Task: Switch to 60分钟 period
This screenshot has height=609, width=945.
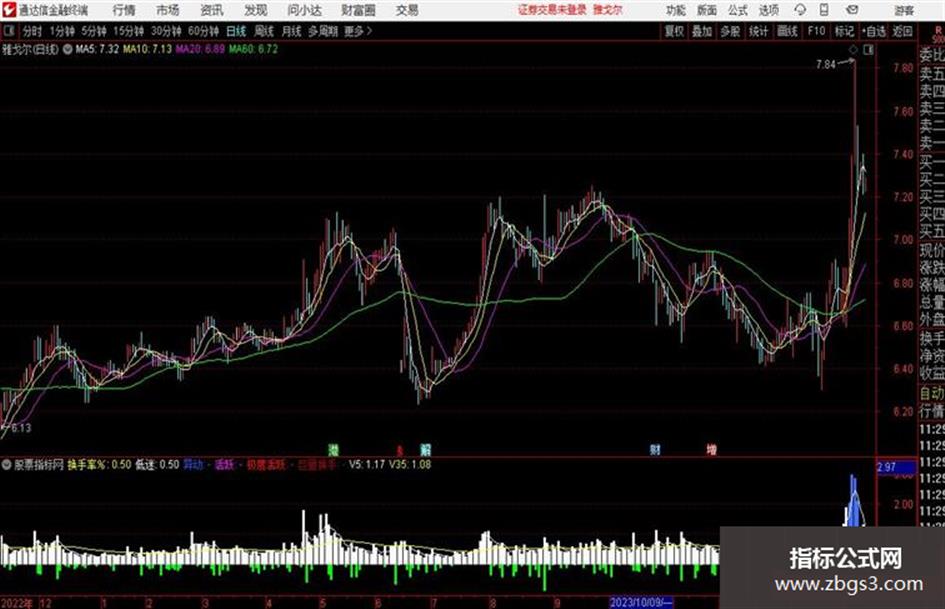Action: click(203, 31)
